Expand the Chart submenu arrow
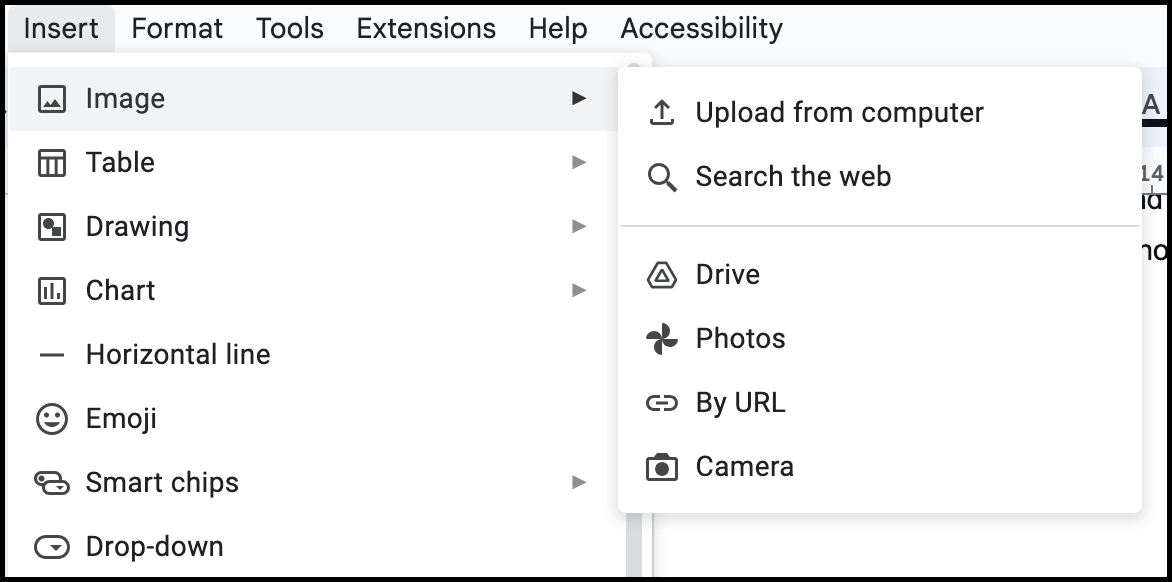This screenshot has width=1172, height=582. (x=579, y=290)
